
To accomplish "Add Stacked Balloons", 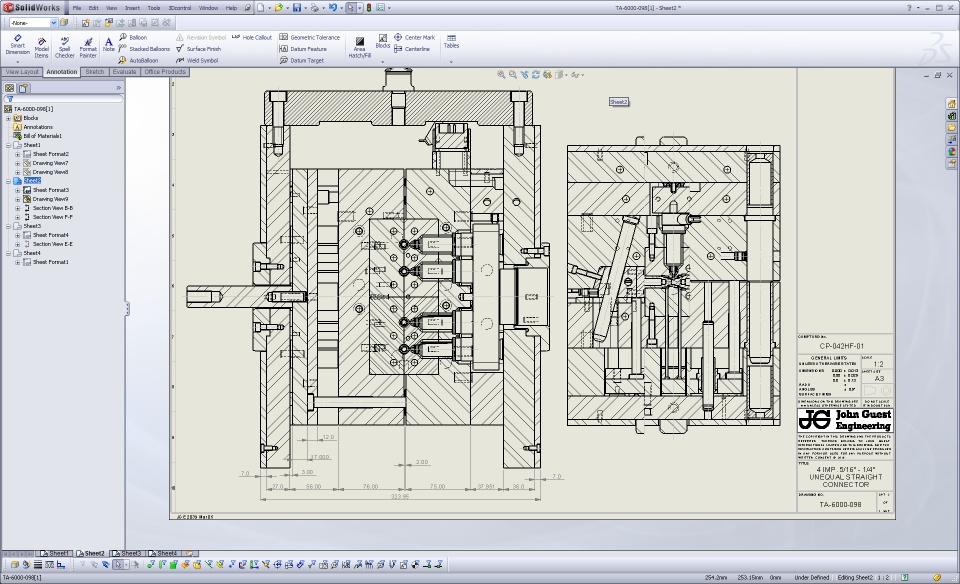I will click(144, 49).
